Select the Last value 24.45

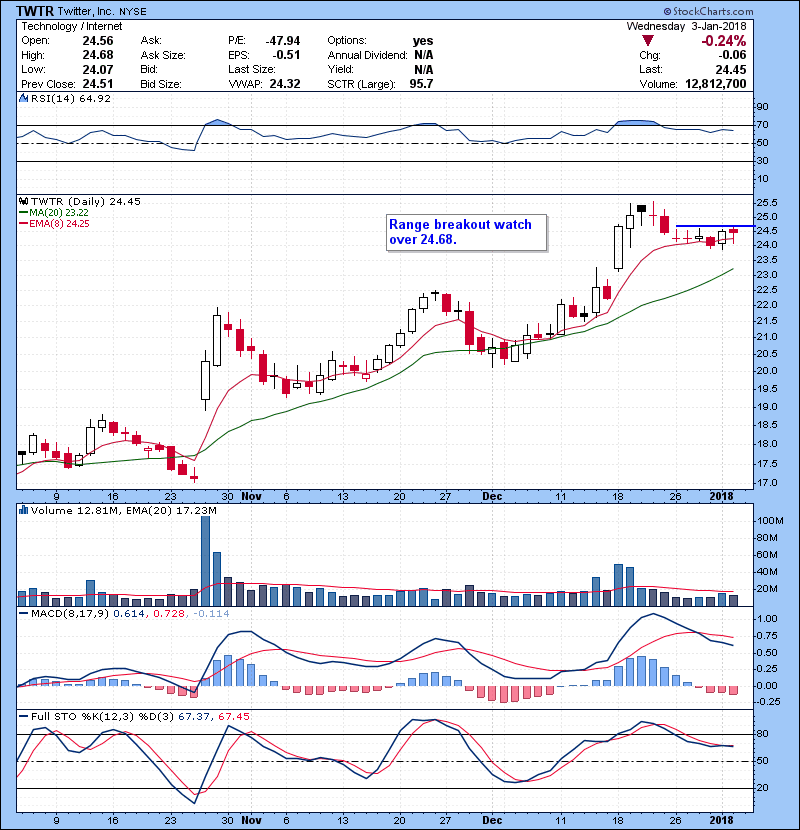[x=731, y=69]
